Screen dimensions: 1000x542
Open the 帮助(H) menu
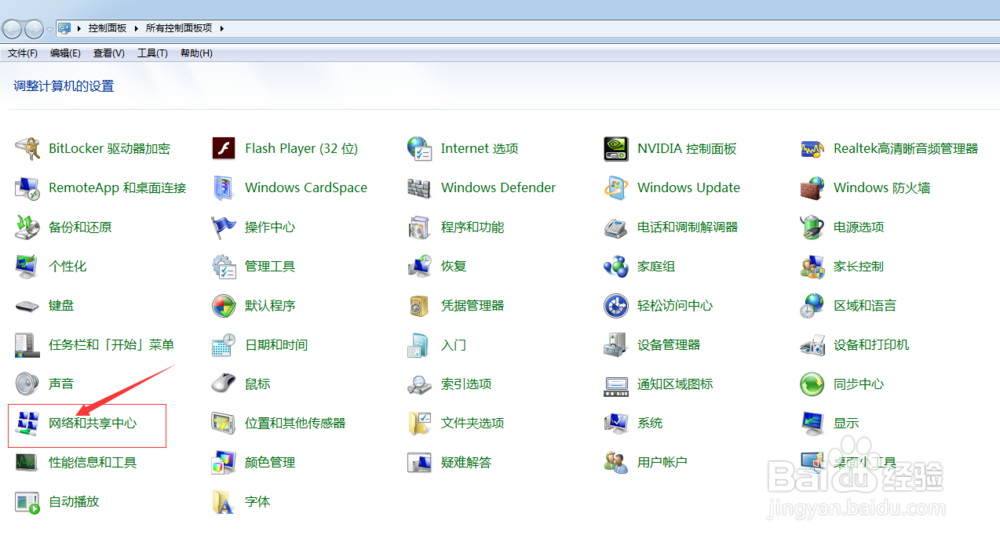click(x=196, y=53)
